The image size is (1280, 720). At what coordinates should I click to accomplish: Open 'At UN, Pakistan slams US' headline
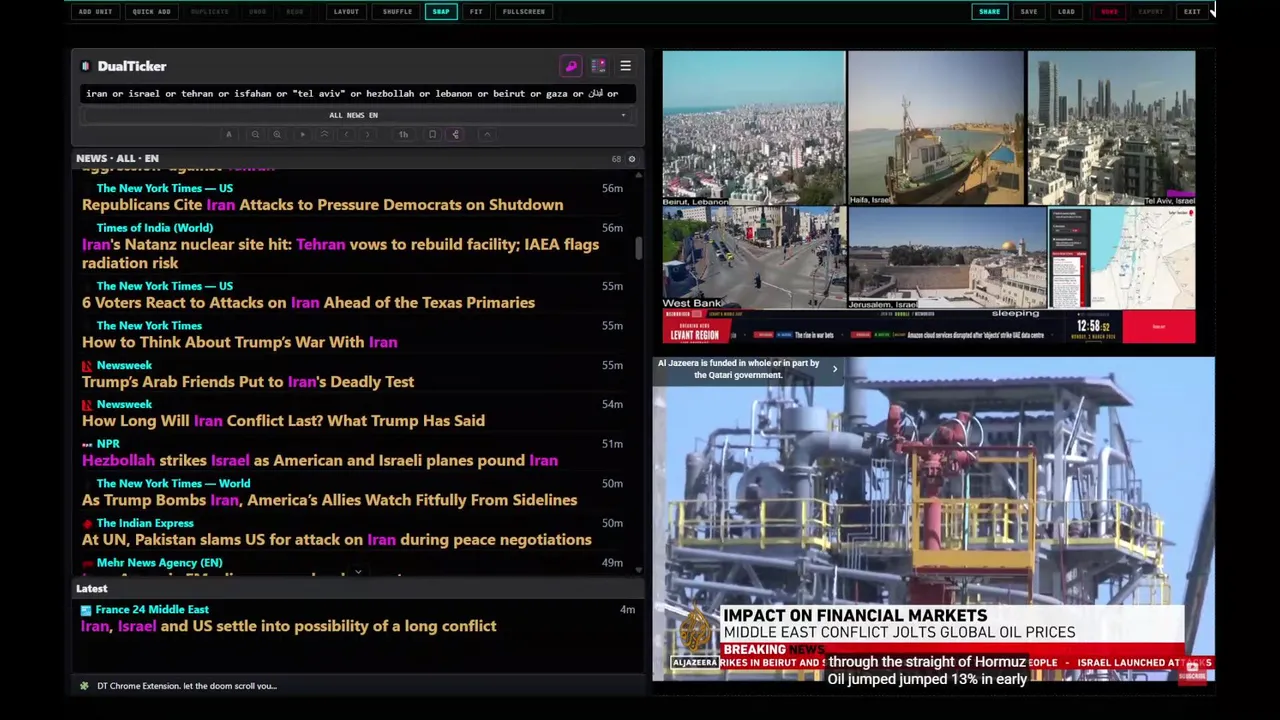pos(337,540)
